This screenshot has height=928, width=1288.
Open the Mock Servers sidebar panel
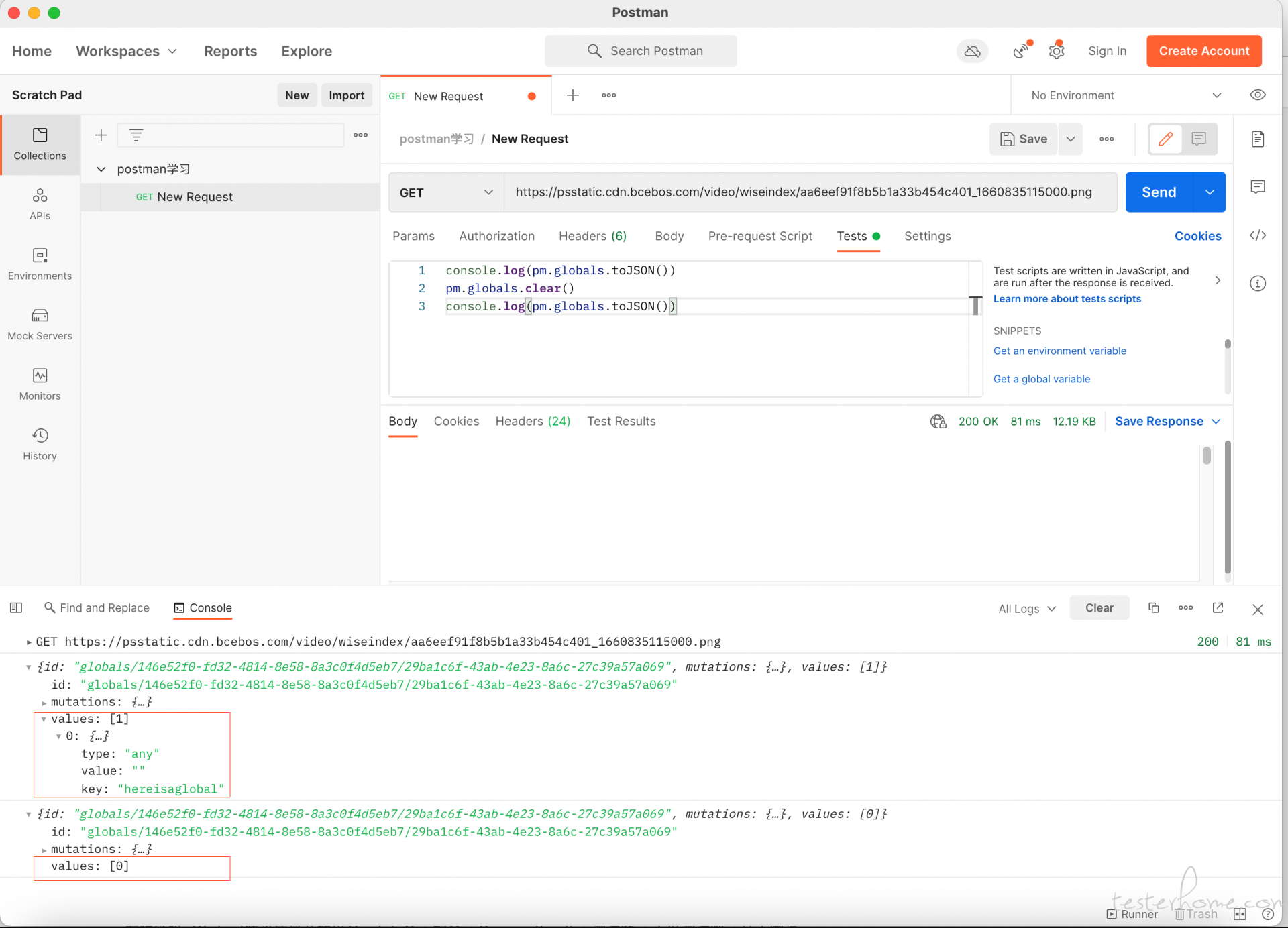40,325
